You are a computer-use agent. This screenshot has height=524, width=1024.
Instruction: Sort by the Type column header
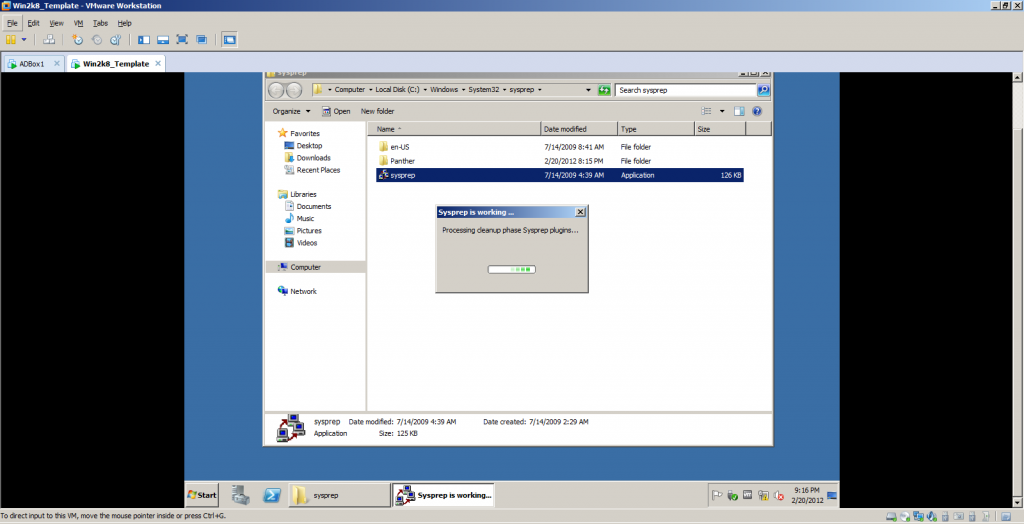click(x=656, y=129)
